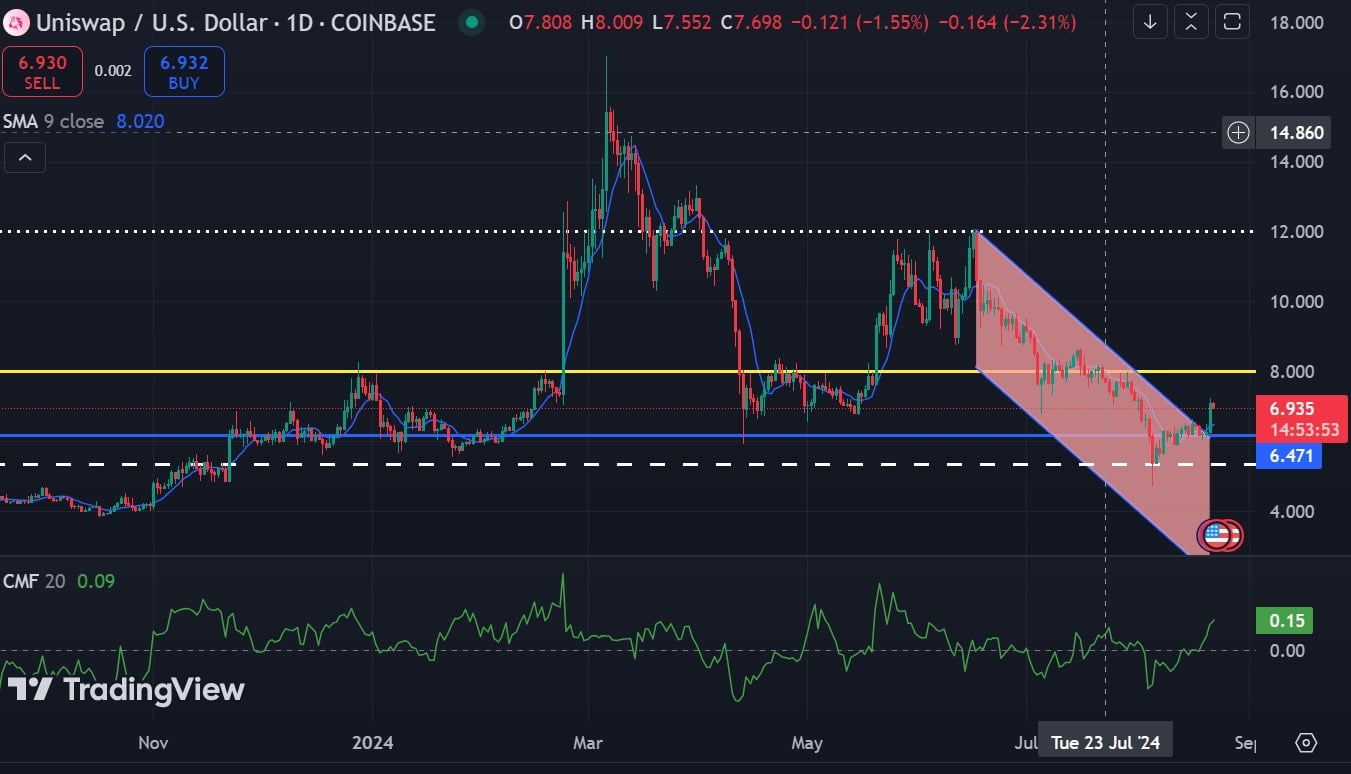
Task: Click the Tue 23 Jul 24 date label
Action: tap(1106, 742)
